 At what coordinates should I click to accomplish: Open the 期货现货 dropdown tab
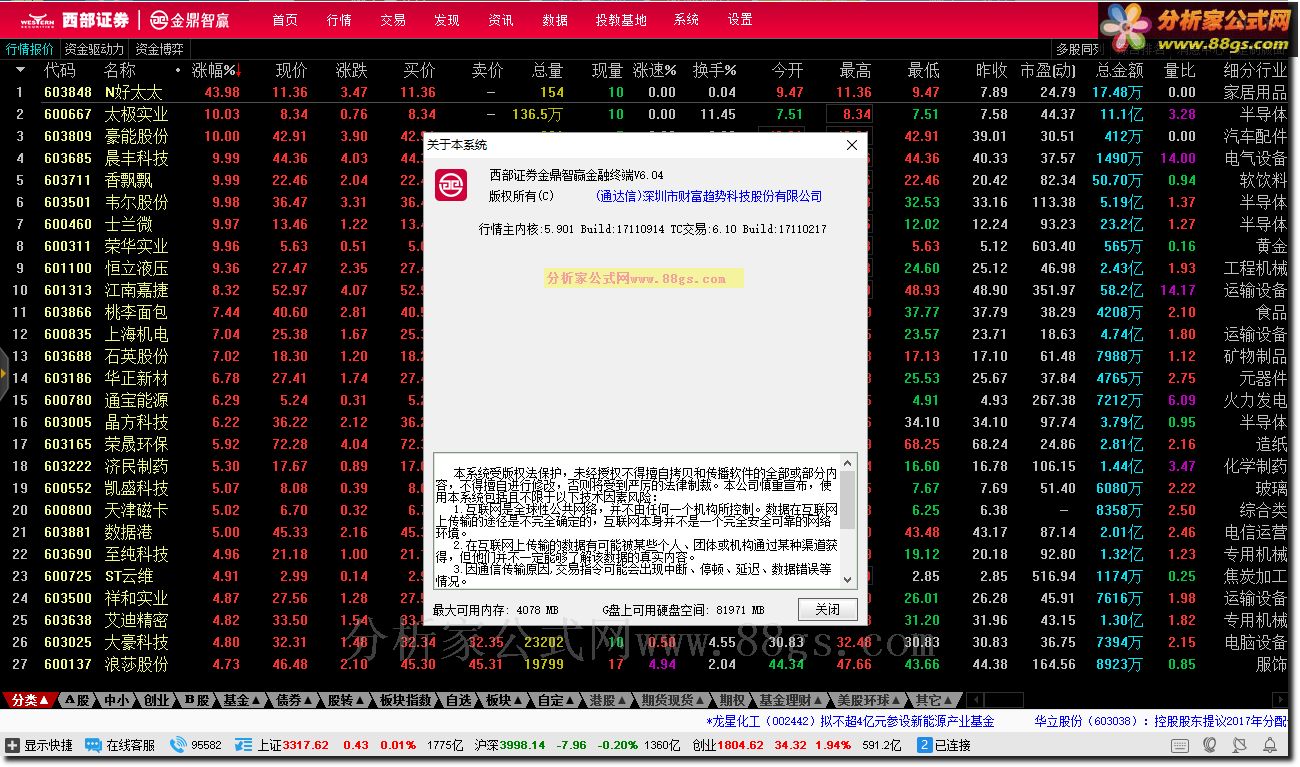point(674,700)
